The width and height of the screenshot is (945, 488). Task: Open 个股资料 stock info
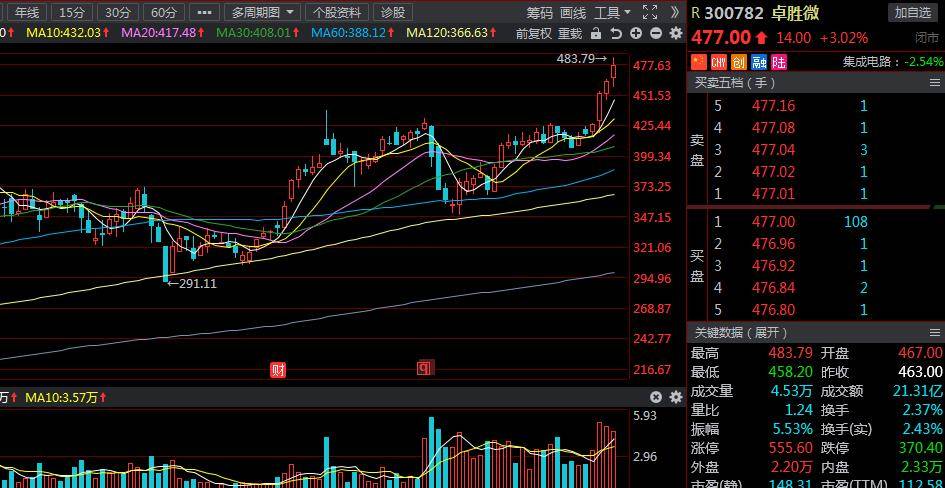(337, 12)
